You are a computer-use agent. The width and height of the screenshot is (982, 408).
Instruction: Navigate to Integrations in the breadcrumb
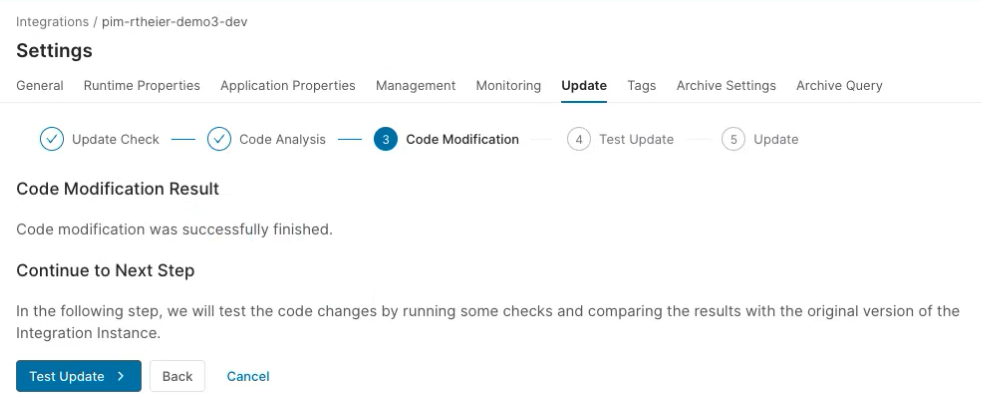(x=52, y=22)
